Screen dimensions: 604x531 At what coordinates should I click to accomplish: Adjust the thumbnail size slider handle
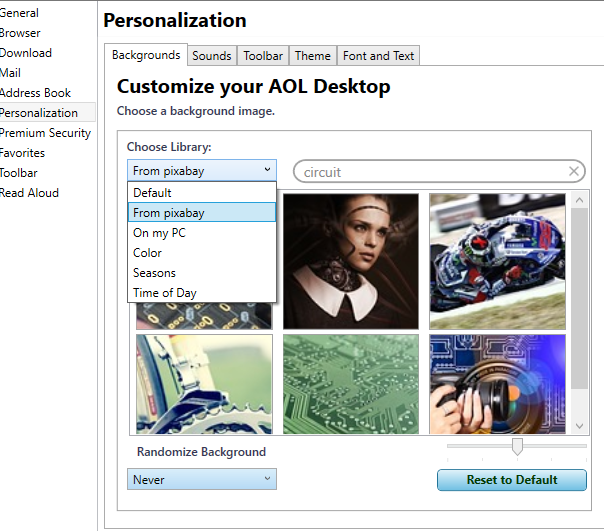[x=517, y=446]
